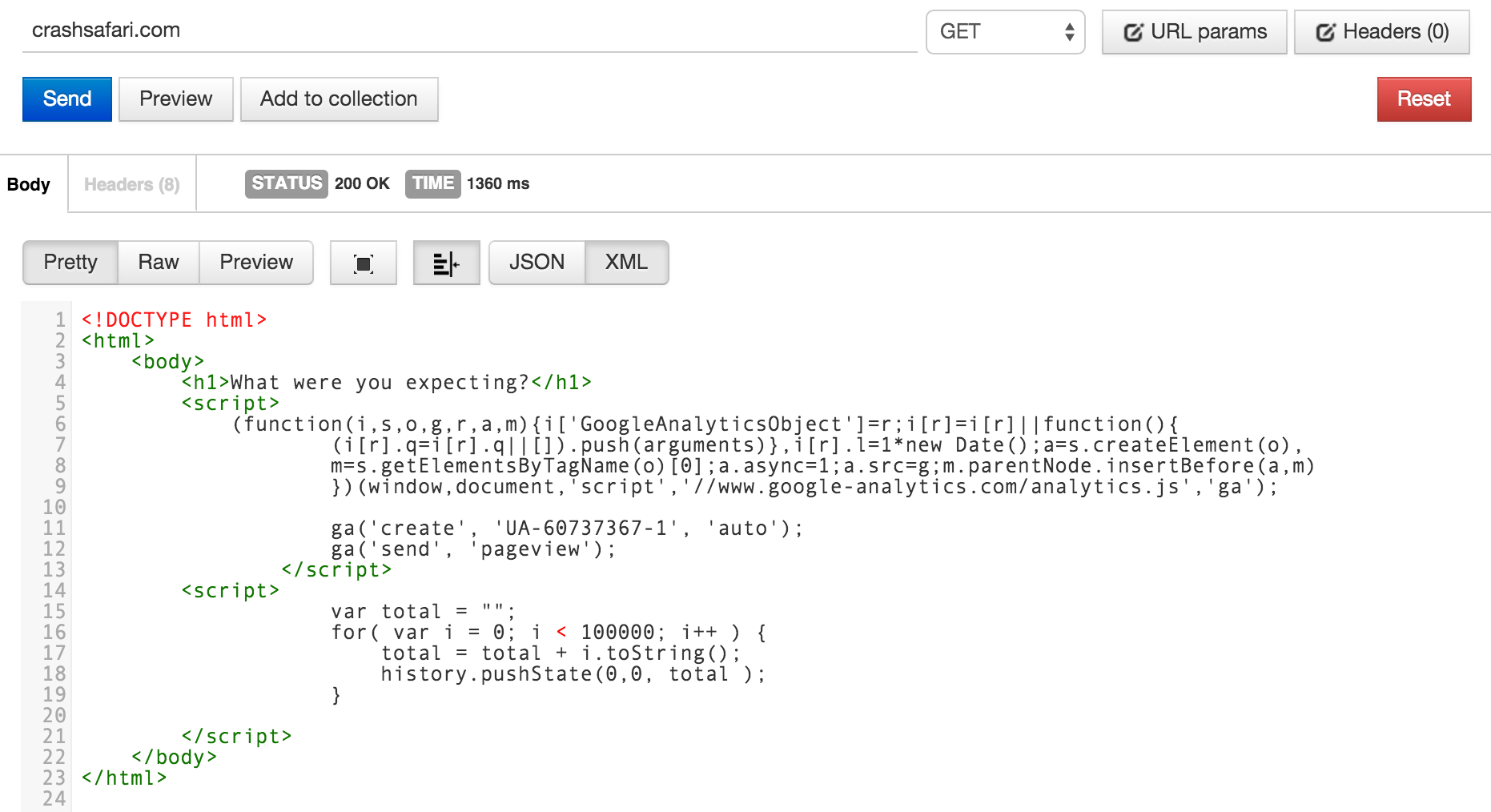Click the 'What were you expecting?' heading line
This screenshot has width=1491, height=812.
pos(387,382)
